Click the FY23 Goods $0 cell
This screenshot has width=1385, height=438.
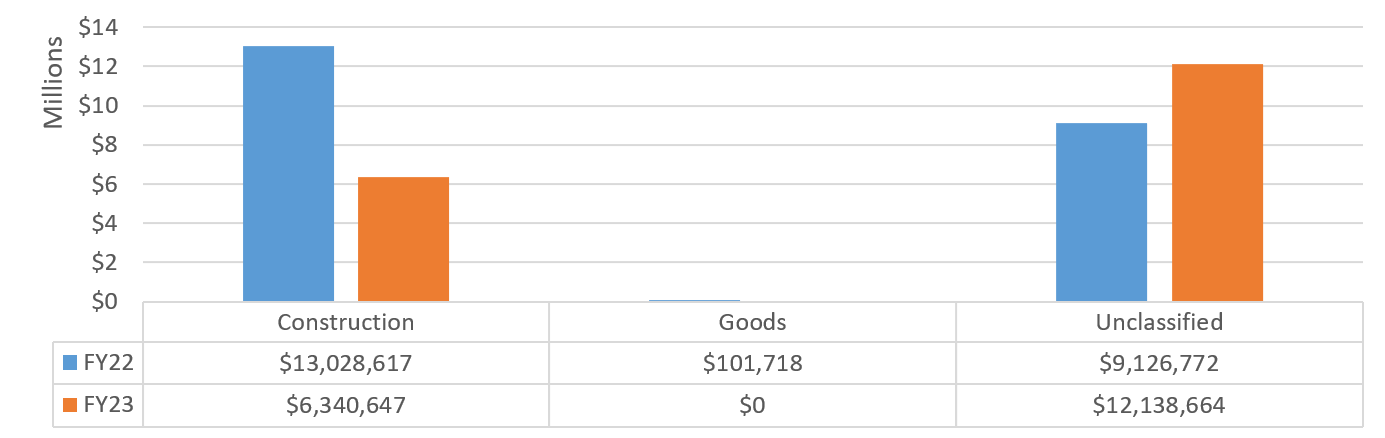tap(752, 406)
